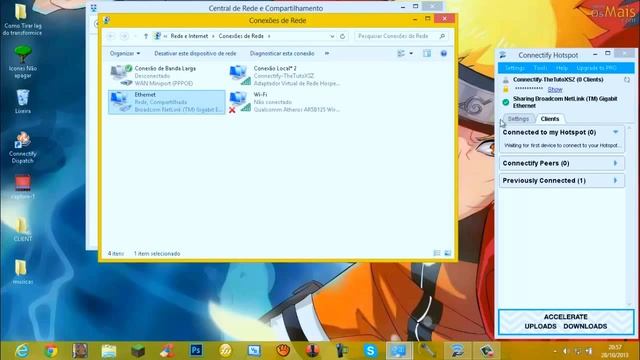The image size is (640, 360).
Task: Select the Wi-Fi connection item
Action: click(284, 102)
